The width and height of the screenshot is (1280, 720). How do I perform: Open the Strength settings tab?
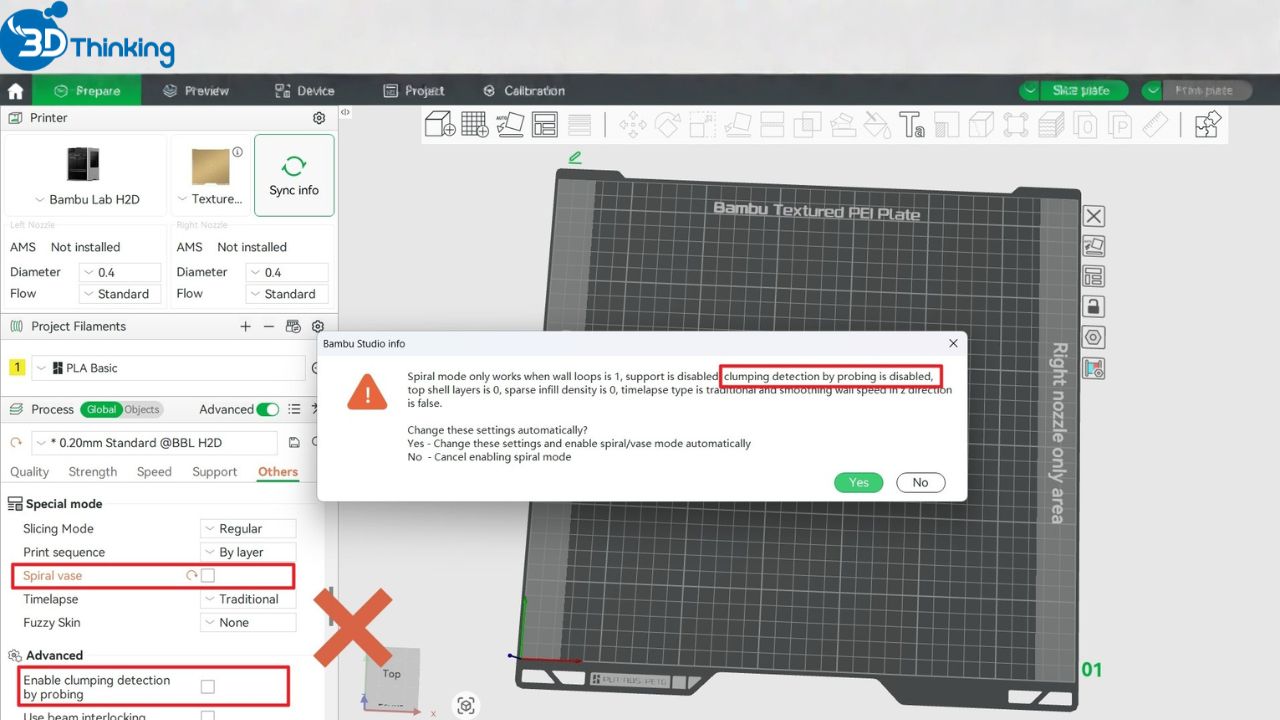pos(93,472)
